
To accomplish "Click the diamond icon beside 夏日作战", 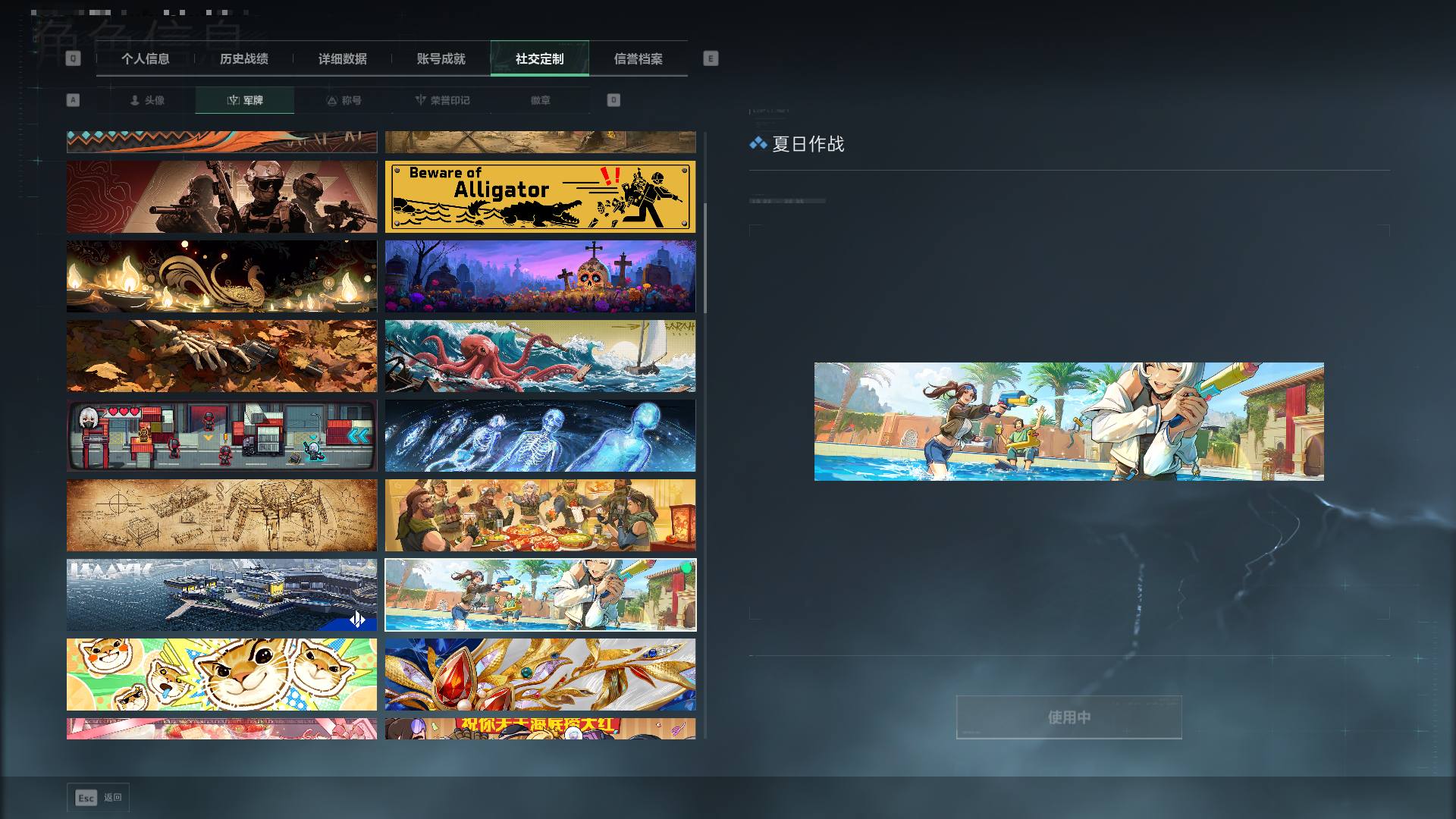I will point(758,143).
